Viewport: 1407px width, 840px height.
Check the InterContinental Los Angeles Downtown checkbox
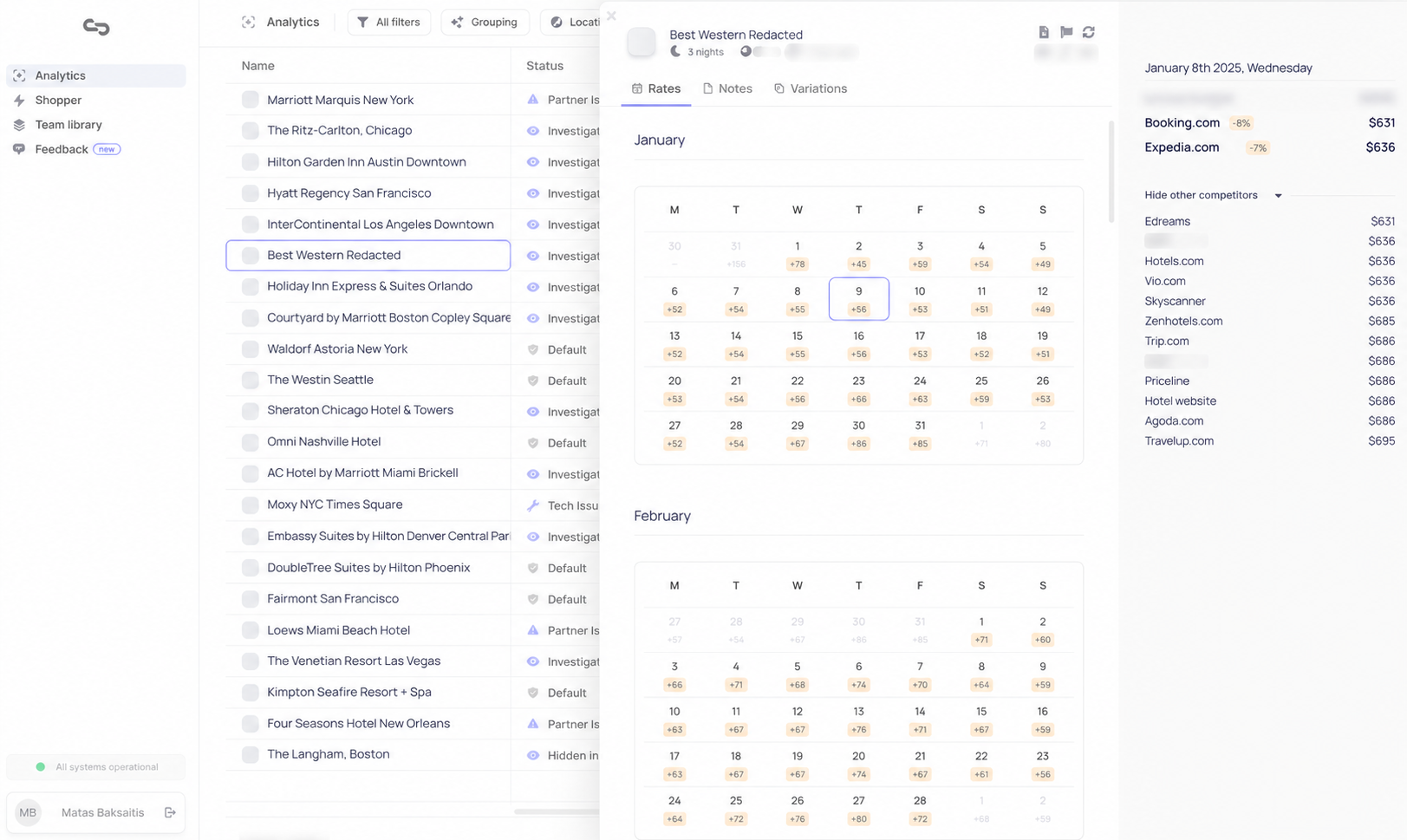251,225
